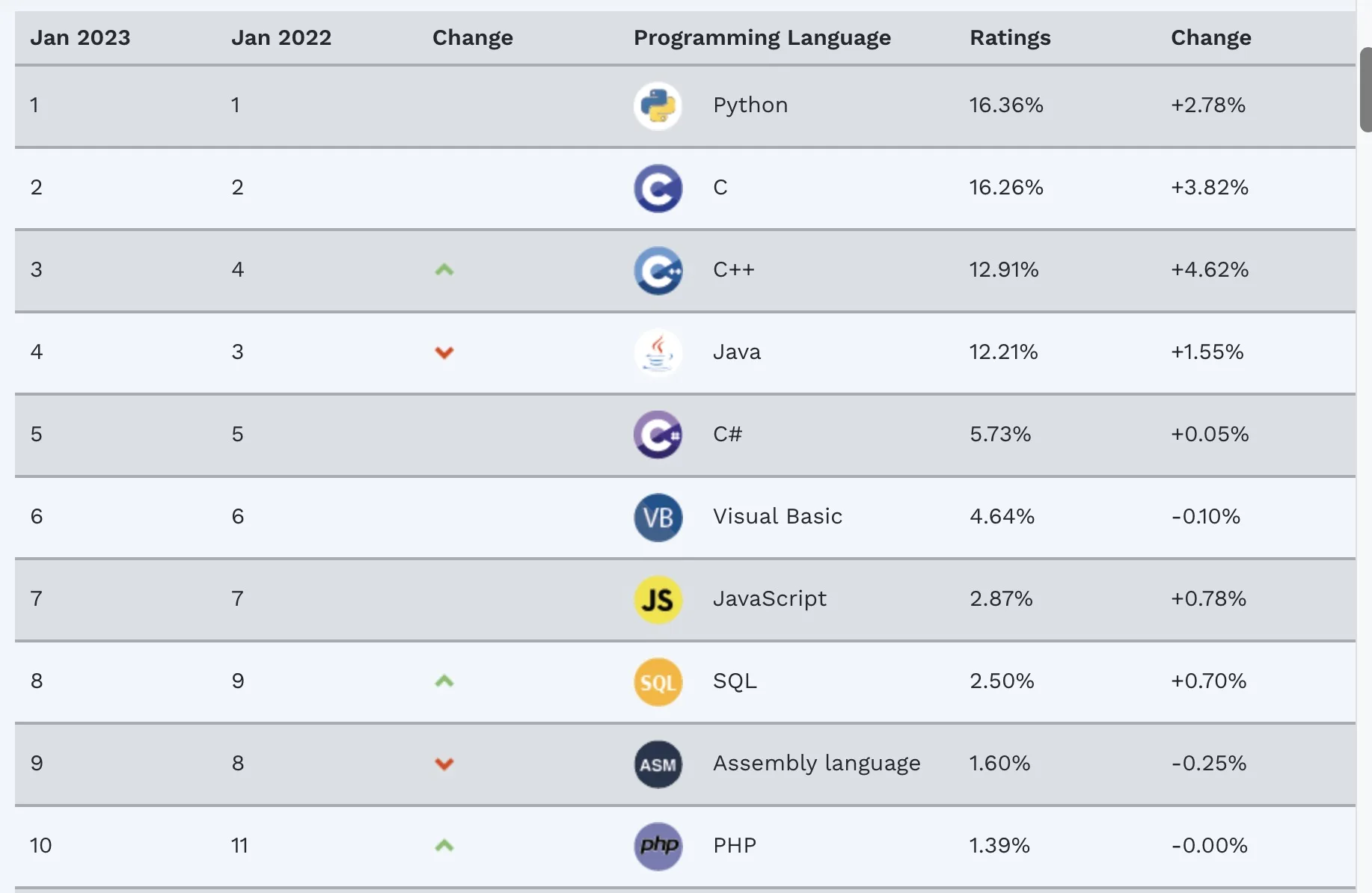The height and width of the screenshot is (893, 1372).
Task: Click the vertical scrollbar thumb
Action: (x=1365, y=90)
